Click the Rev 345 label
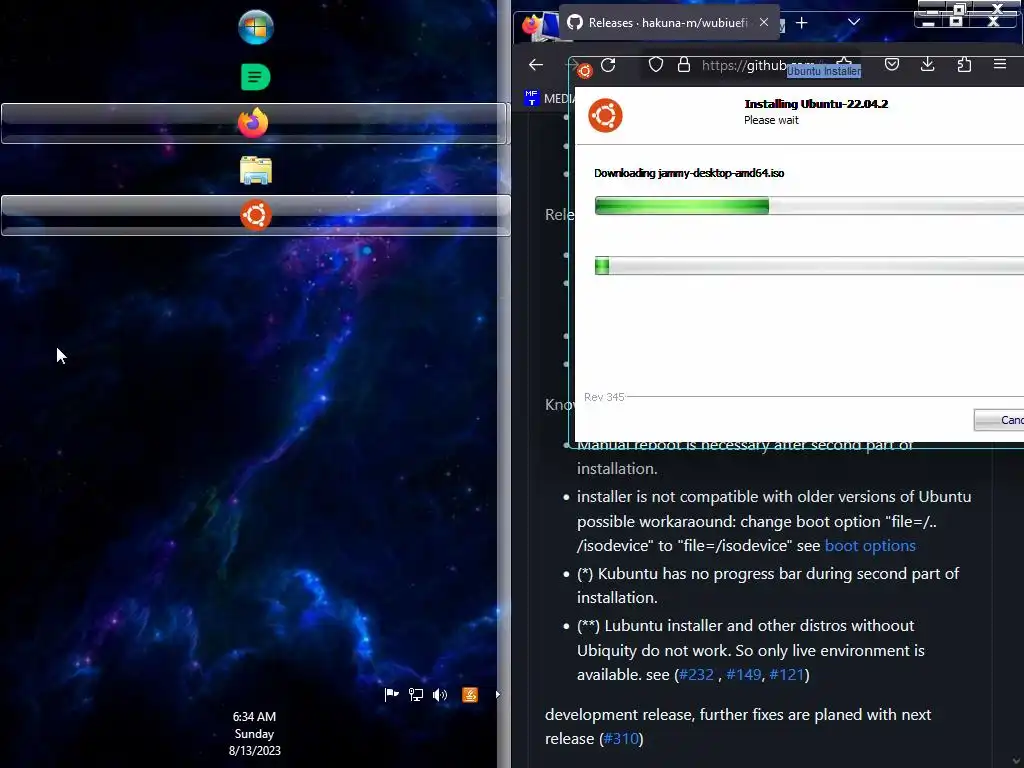 tap(604, 397)
